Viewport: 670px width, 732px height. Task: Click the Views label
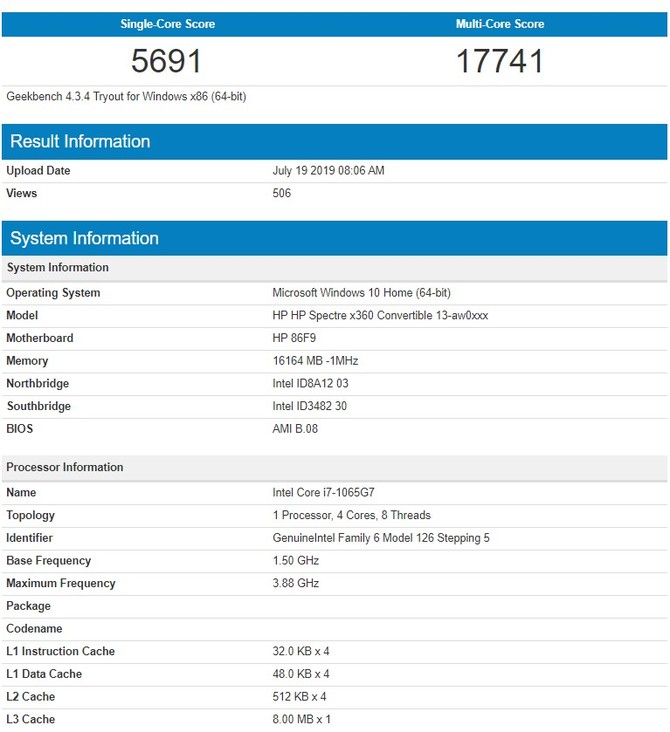(x=21, y=193)
